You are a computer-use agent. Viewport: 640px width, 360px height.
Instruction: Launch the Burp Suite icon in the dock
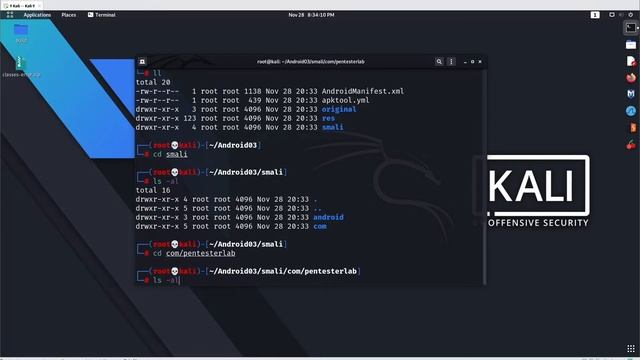click(633, 127)
